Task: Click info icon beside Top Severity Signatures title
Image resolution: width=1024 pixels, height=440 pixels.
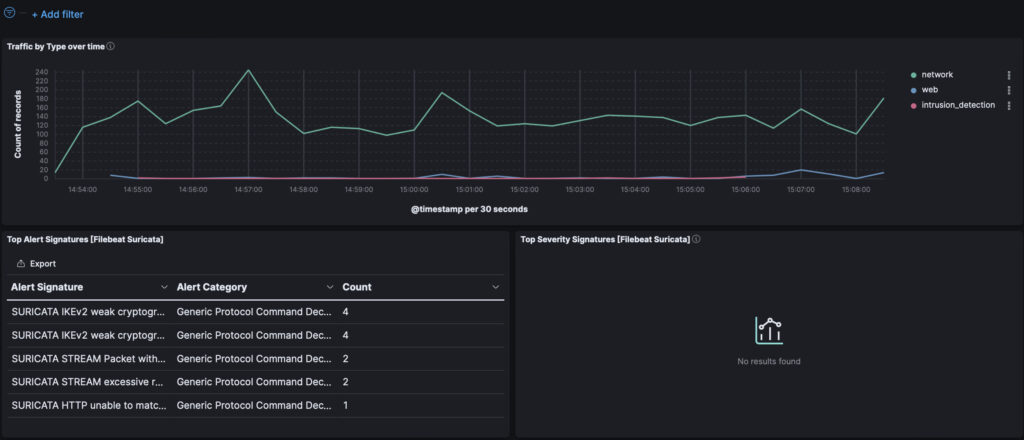Action: coord(696,240)
